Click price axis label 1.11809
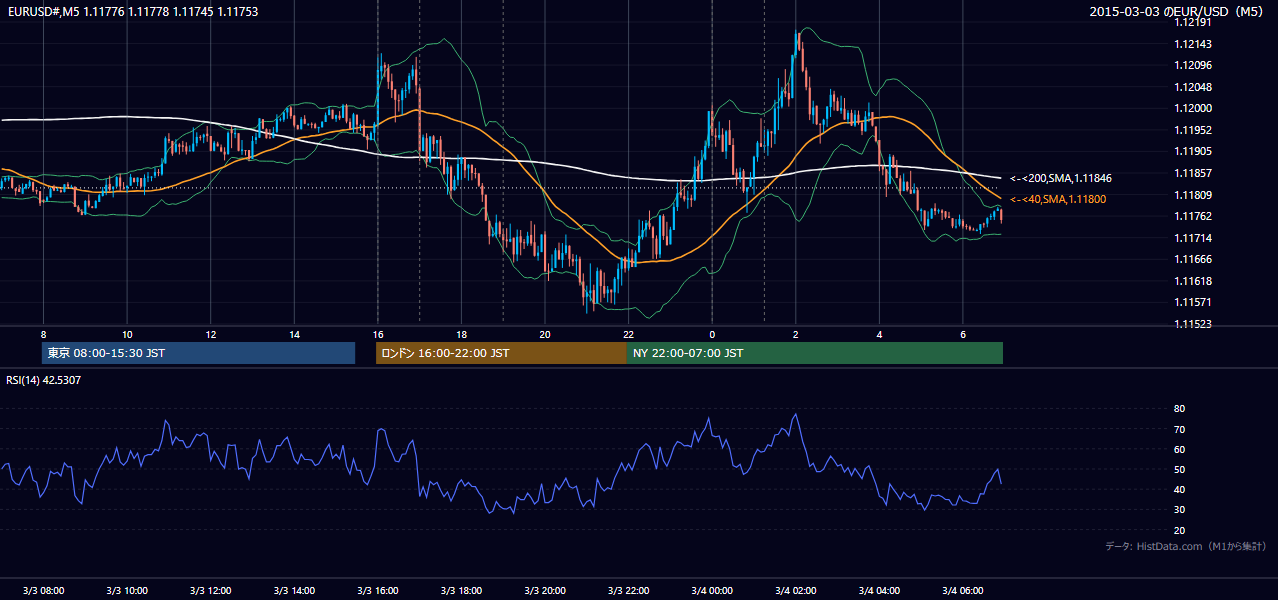The width and height of the screenshot is (1278, 600). coord(1194,195)
